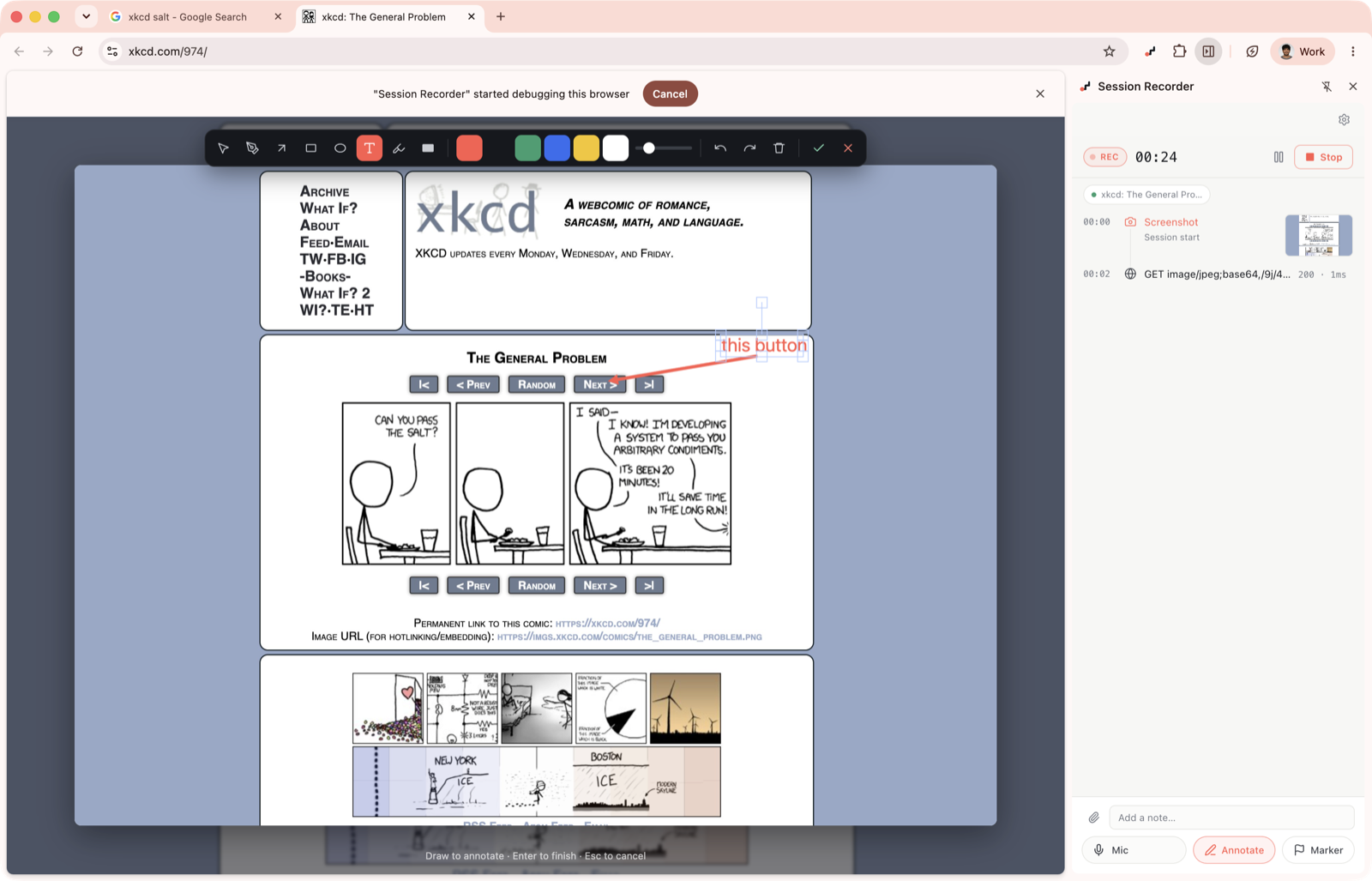Cancel the debugging notification
1372x881 pixels.
pyautogui.click(x=670, y=94)
